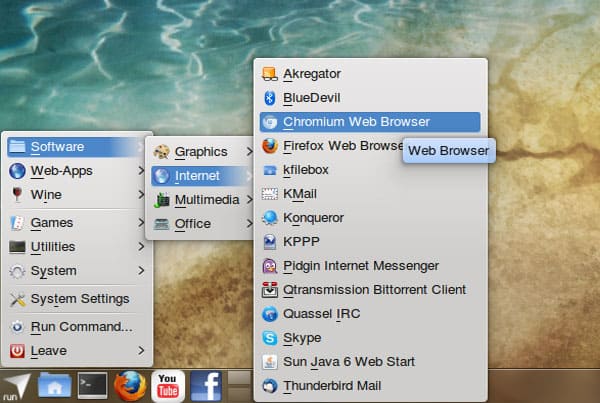This screenshot has width=600, height=403.
Task: Launch Pidgin Internet Messenger entry
Action: pyautogui.click(x=370, y=266)
